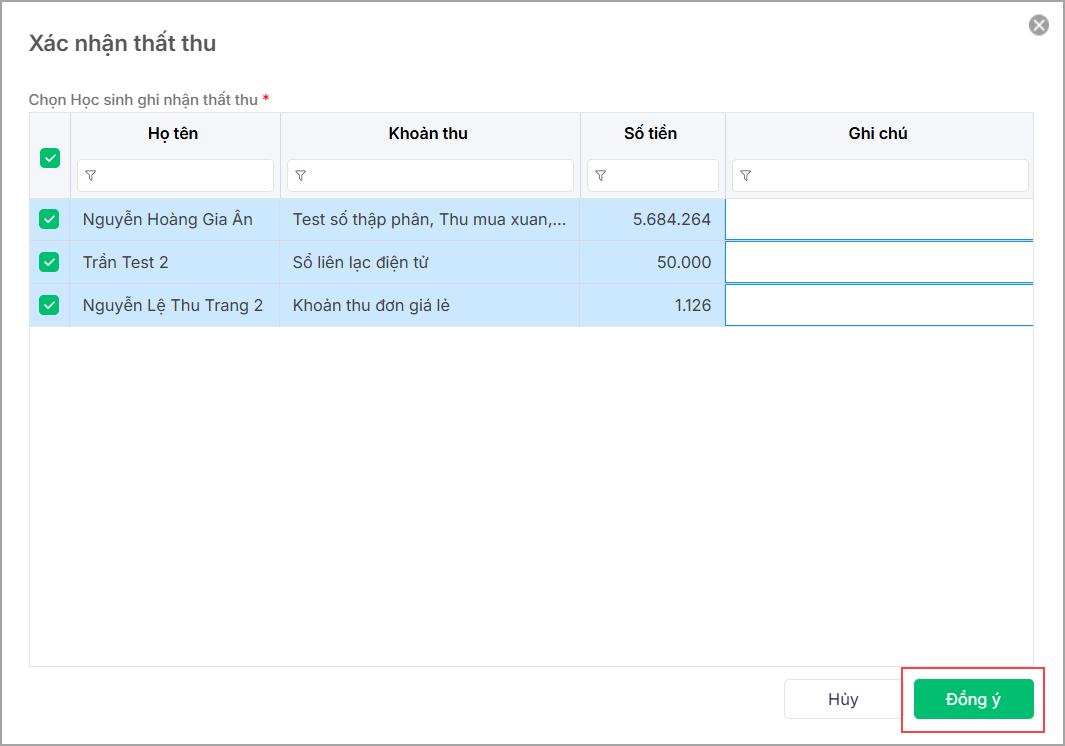Uncheck Trần Test 2 row checkbox
Image resolution: width=1065 pixels, height=746 pixels.
click(x=49, y=262)
